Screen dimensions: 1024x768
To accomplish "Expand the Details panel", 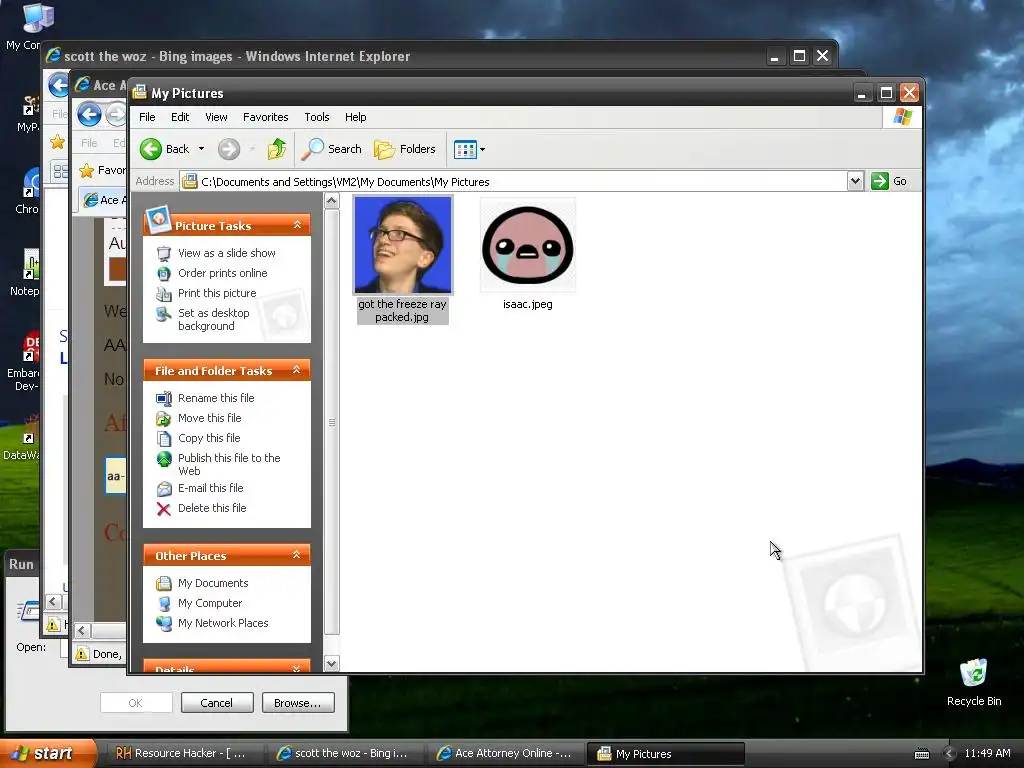I will [296, 668].
